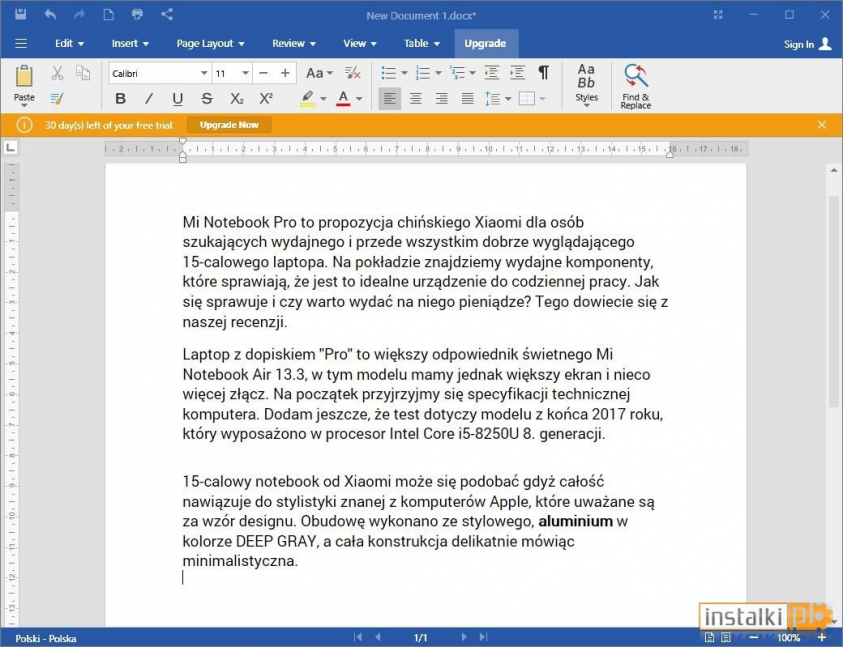
Task: Clear formatting with the Clear Format icon
Action: [x=352, y=73]
